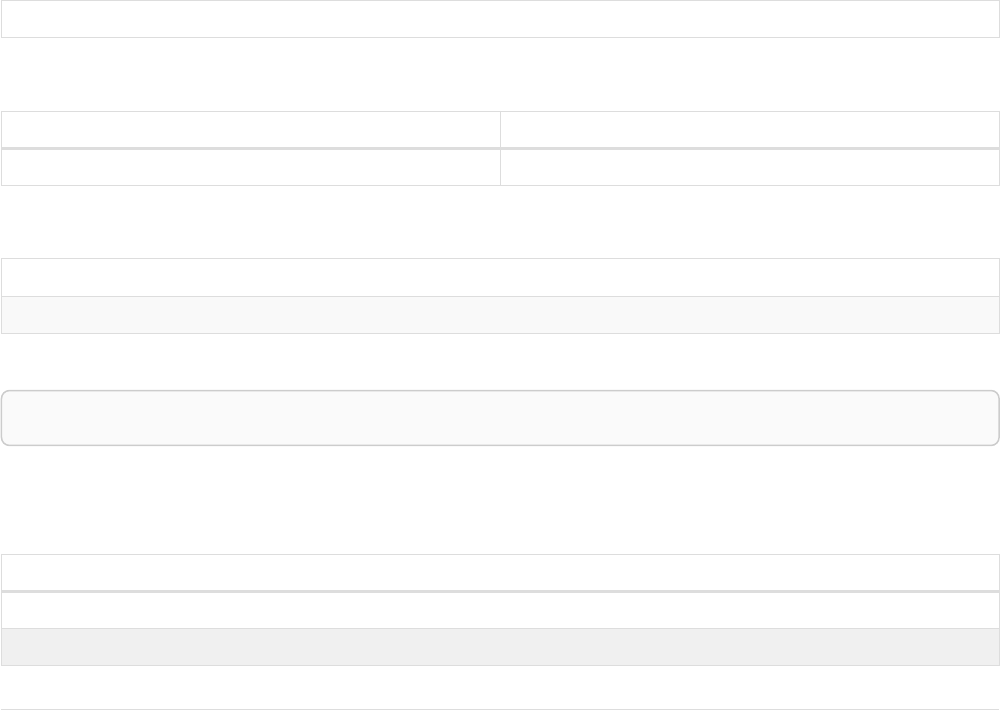Viewport: 1000px width, 710px height.
Task: Click the bottom-left cell of the two-column table
Action: [250, 167]
